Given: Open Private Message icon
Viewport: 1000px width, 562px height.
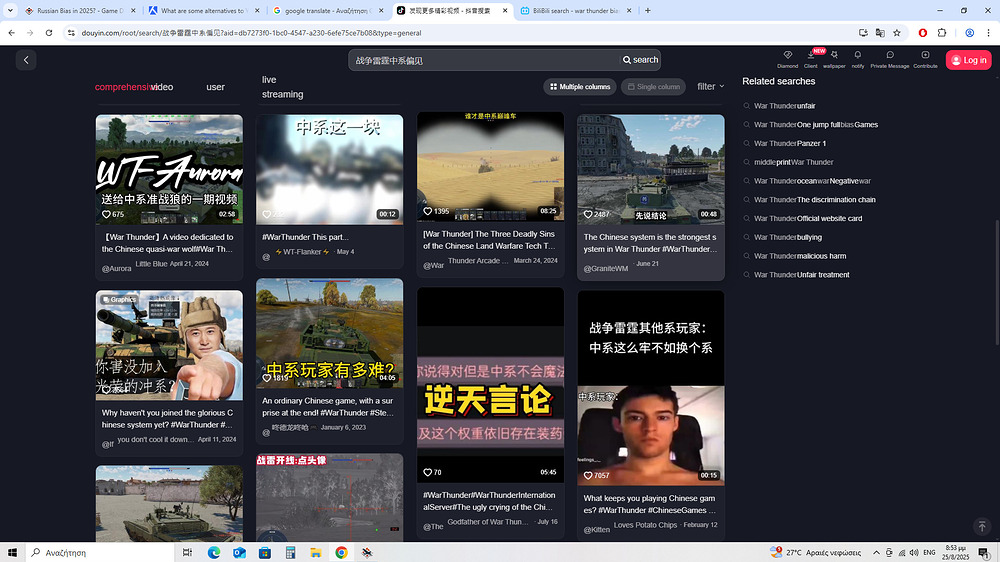Looking at the screenshot, I should tap(890, 59).
